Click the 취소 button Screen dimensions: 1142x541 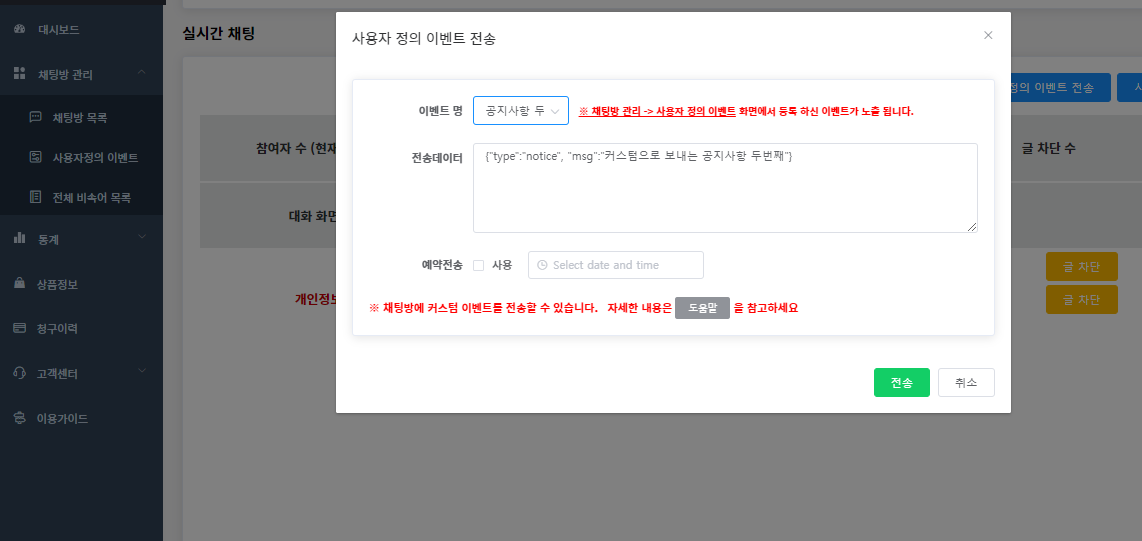point(965,383)
